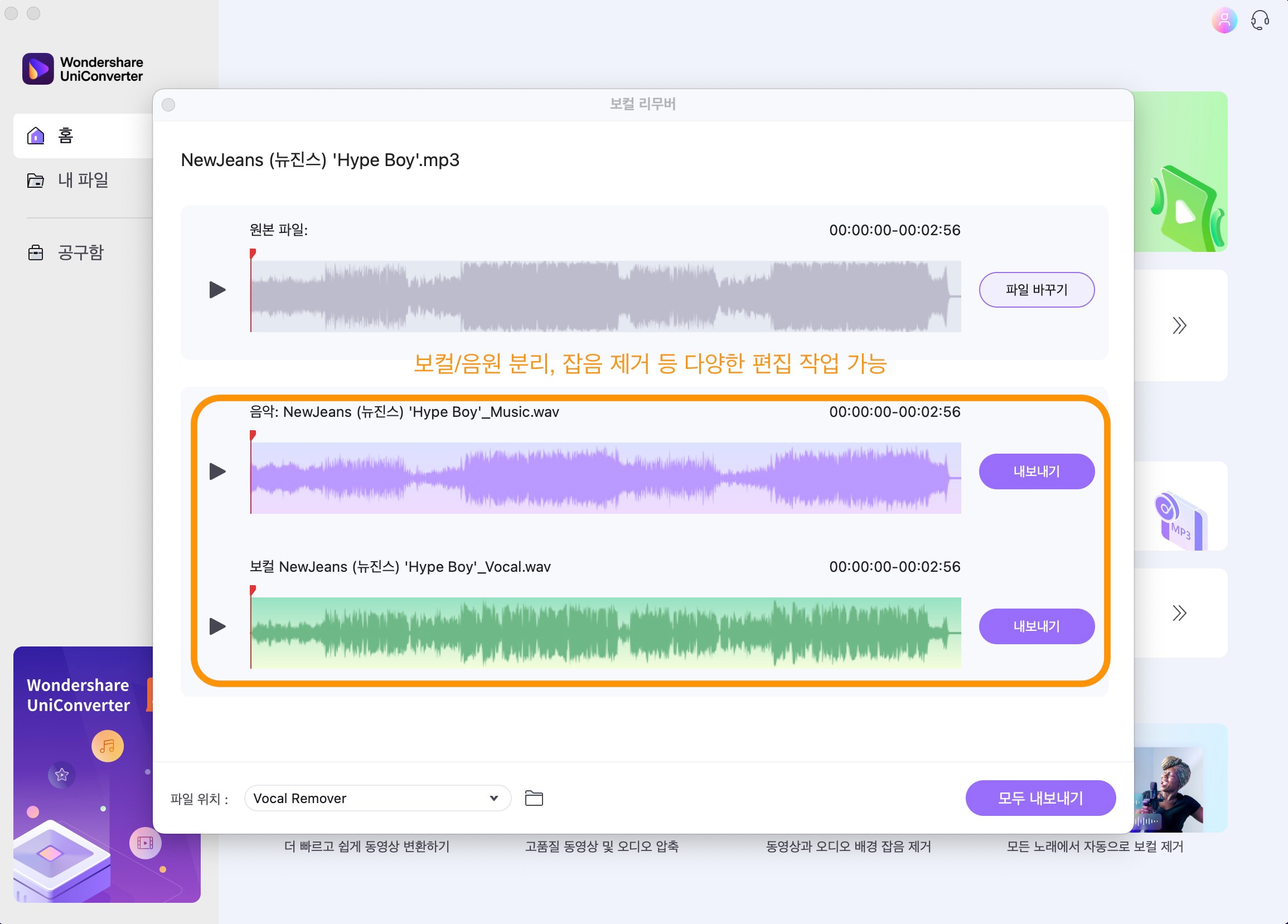The width and height of the screenshot is (1288, 924).
Task: Export the Vocal.wav track via 내보내기
Action: click(x=1035, y=626)
